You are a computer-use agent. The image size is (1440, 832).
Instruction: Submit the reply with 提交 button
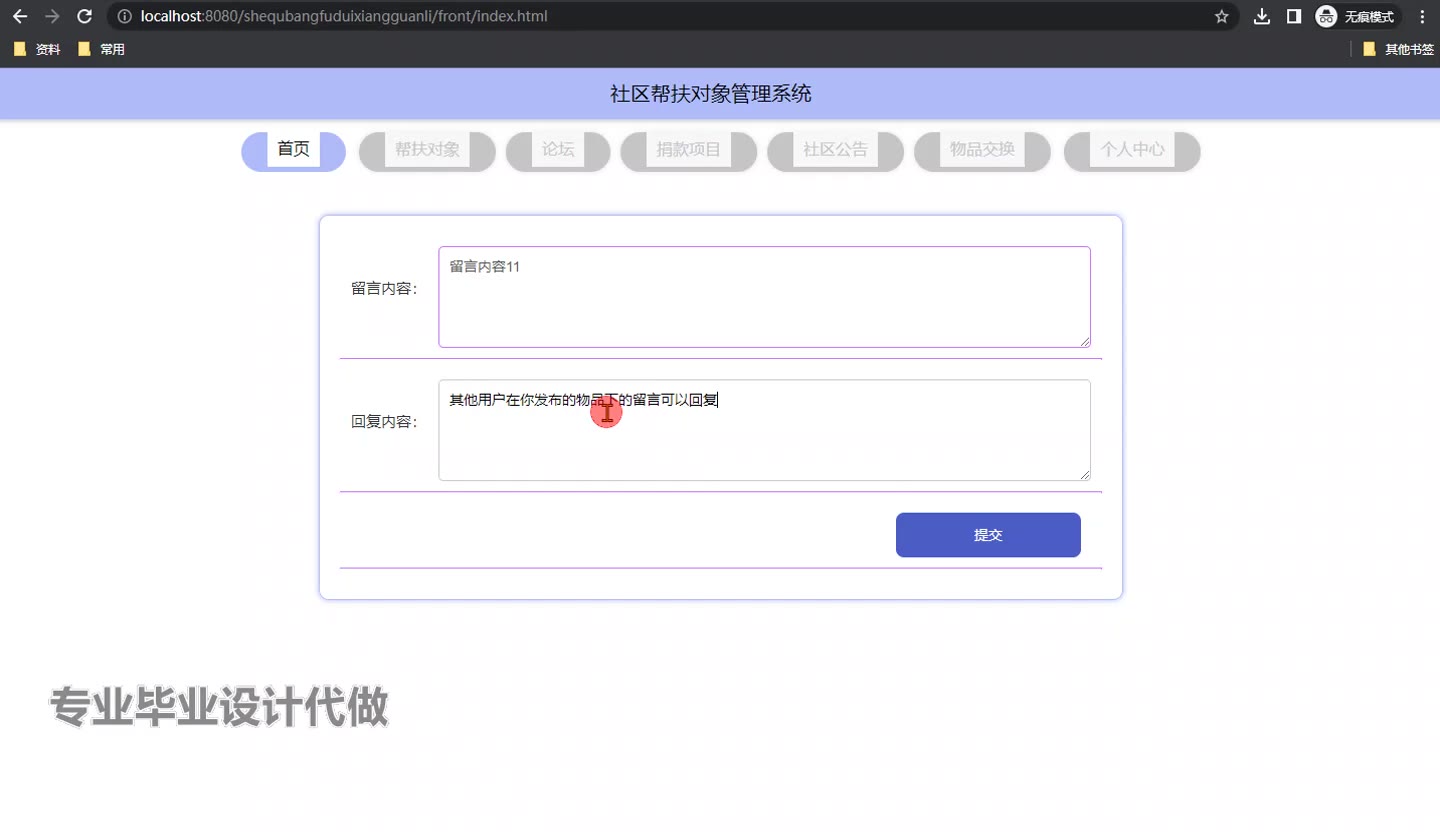pos(988,535)
